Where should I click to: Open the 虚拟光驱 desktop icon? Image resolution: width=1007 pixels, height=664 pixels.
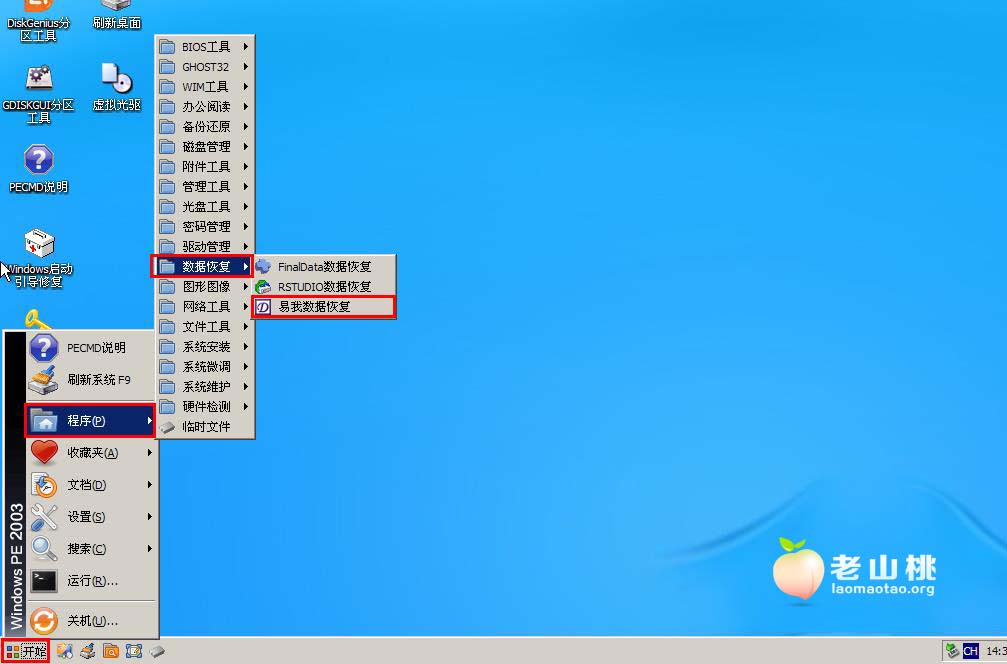(116, 87)
